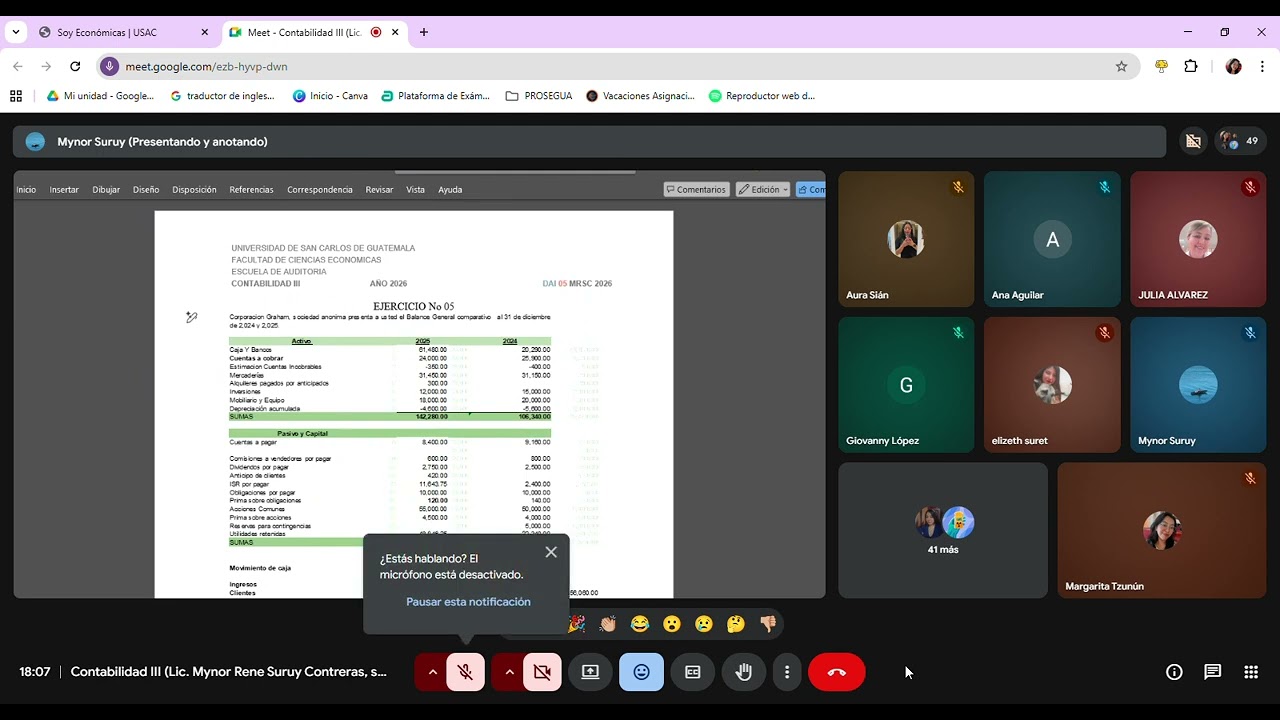Open Reproductor web bookmark
Screen dimensions: 1280x720
click(762, 96)
